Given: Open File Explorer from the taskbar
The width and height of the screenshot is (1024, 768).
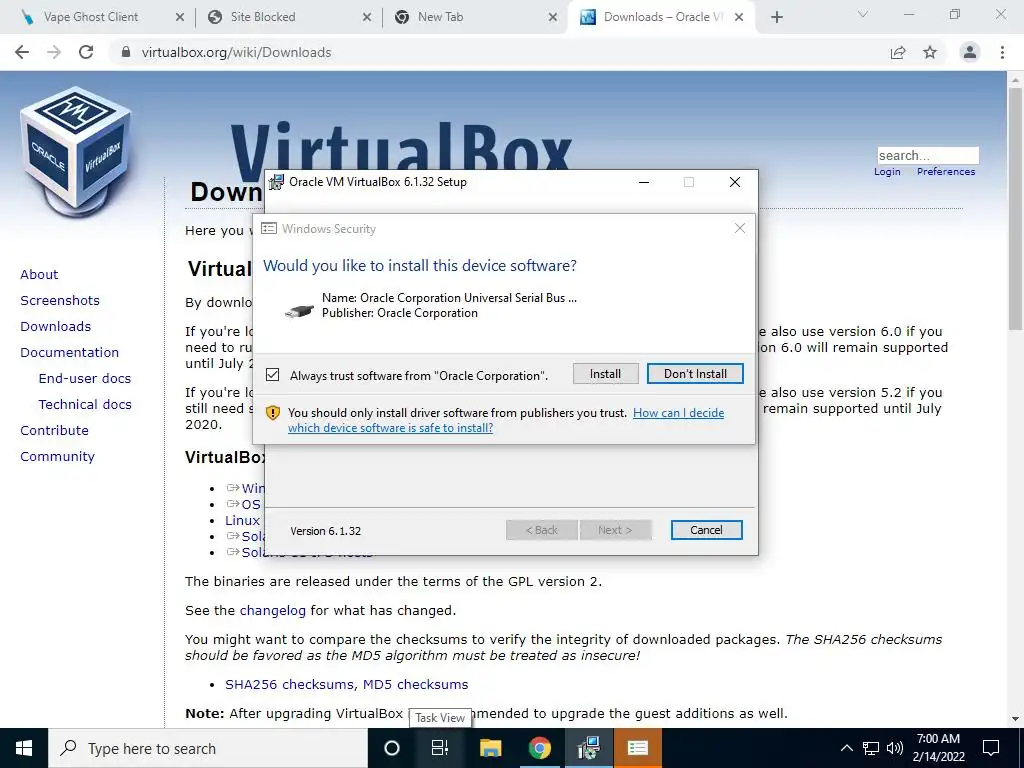Looking at the screenshot, I should tap(490, 748).
